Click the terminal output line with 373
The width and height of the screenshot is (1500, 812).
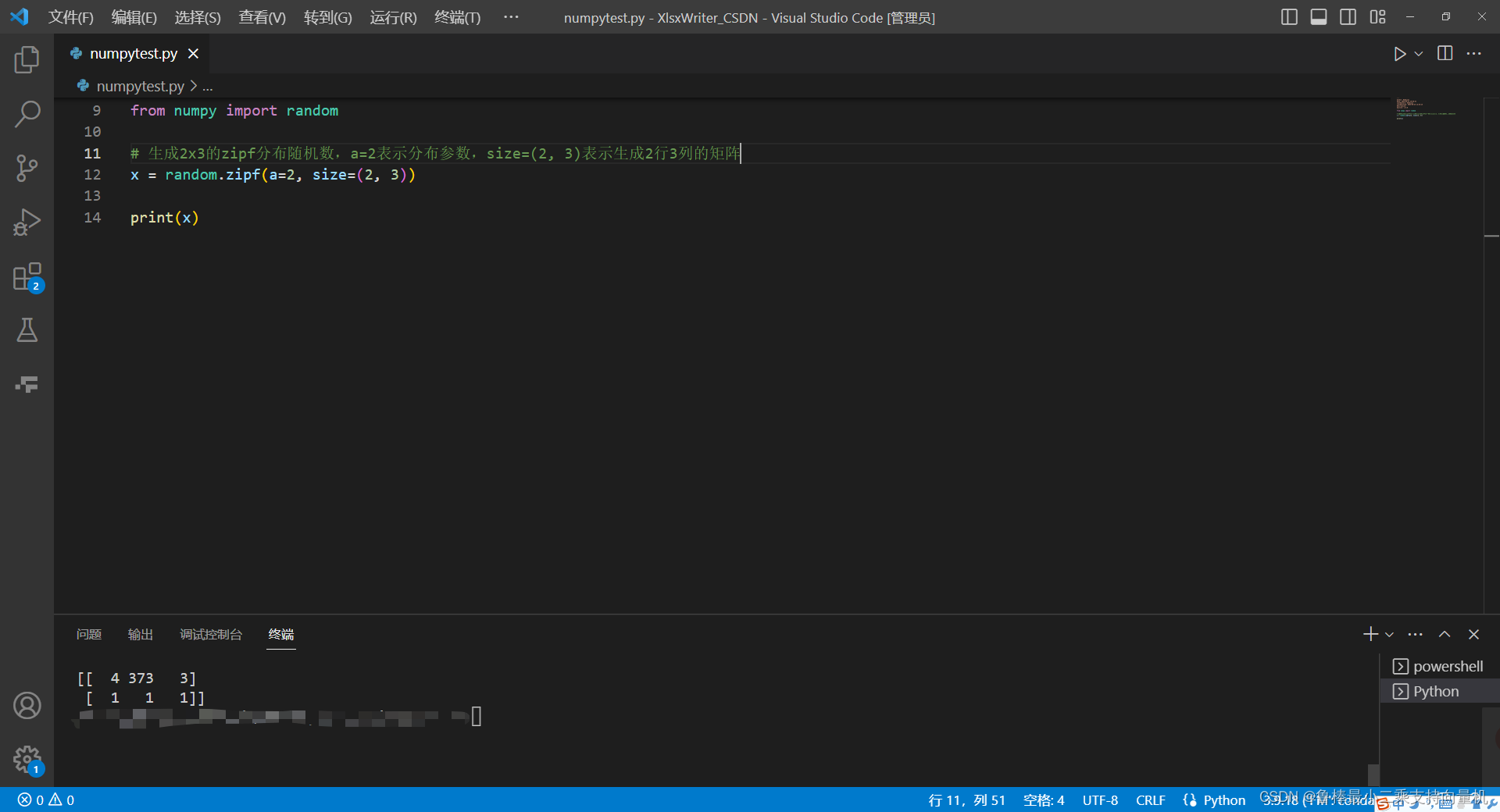(137, 678)
